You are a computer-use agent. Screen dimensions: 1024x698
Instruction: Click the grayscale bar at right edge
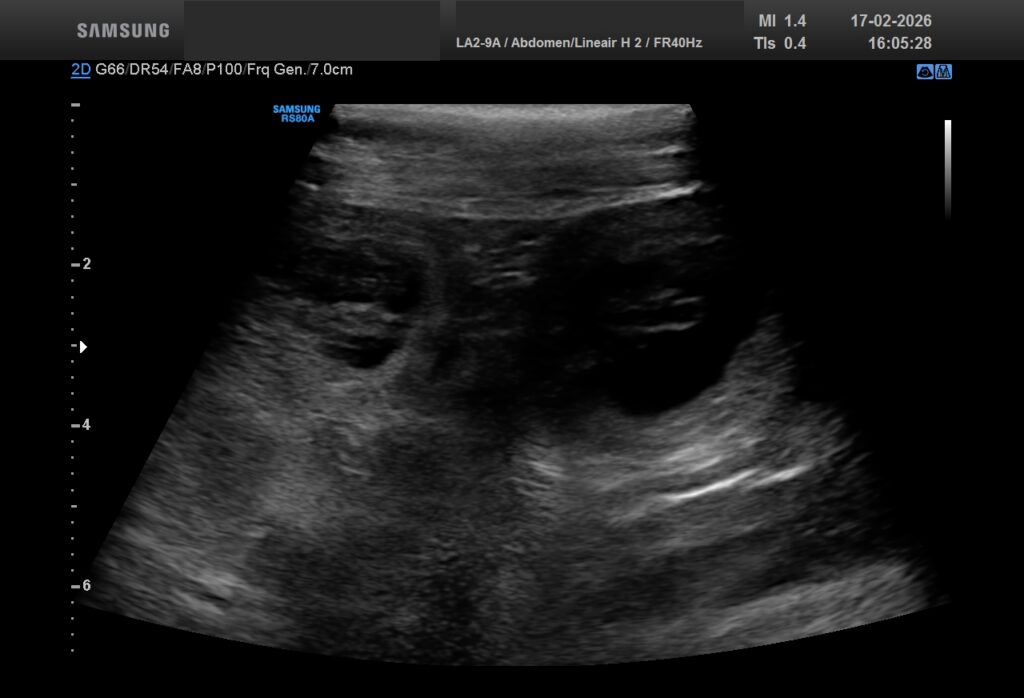[947, 168]
